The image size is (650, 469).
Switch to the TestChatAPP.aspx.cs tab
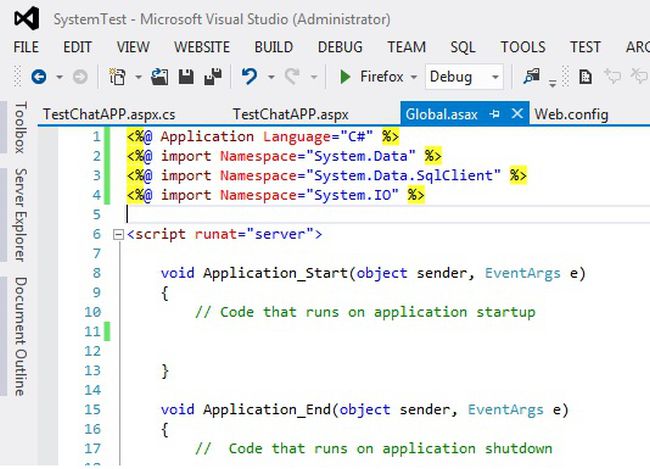109,114
